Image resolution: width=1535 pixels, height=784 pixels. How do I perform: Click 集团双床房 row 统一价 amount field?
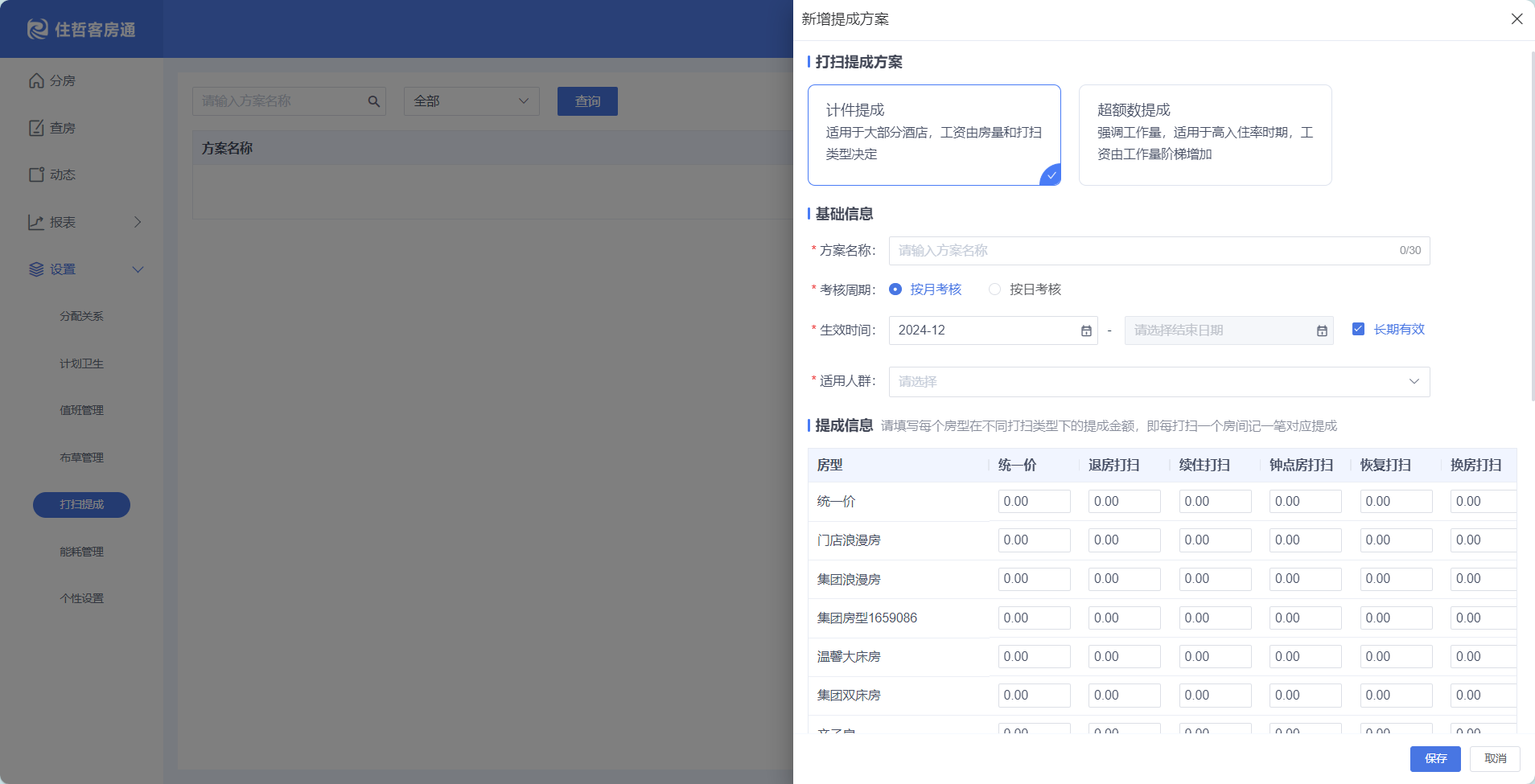click(x=1034, y=695)
